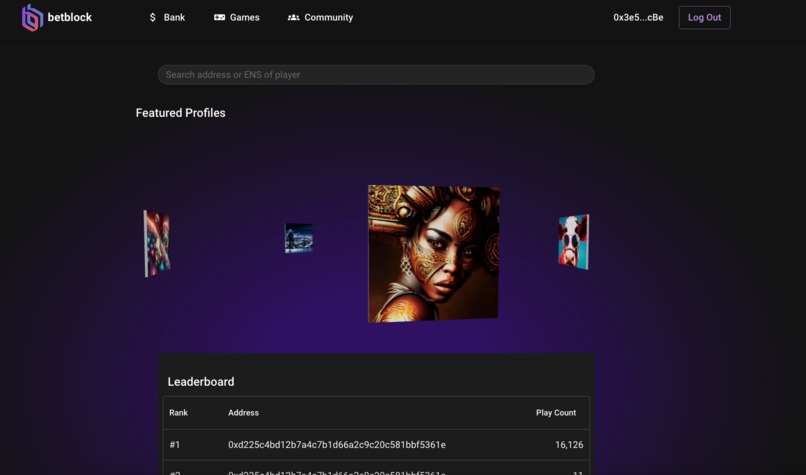The width and height of the screenshot is (806, 475).
Task: Click the Rank column header
Action: pos(178,413)
